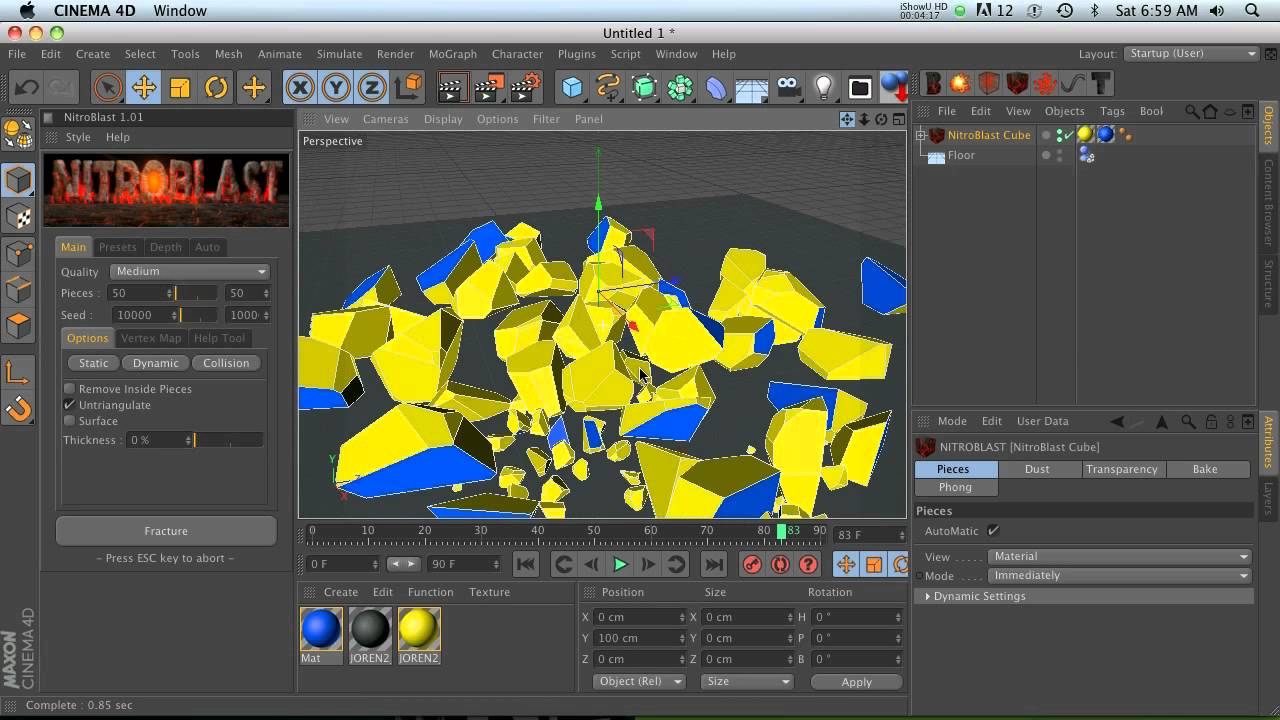Click the Make Editable icon in left palette
This screenshot has width=1280, height=720.
[18, 132]
